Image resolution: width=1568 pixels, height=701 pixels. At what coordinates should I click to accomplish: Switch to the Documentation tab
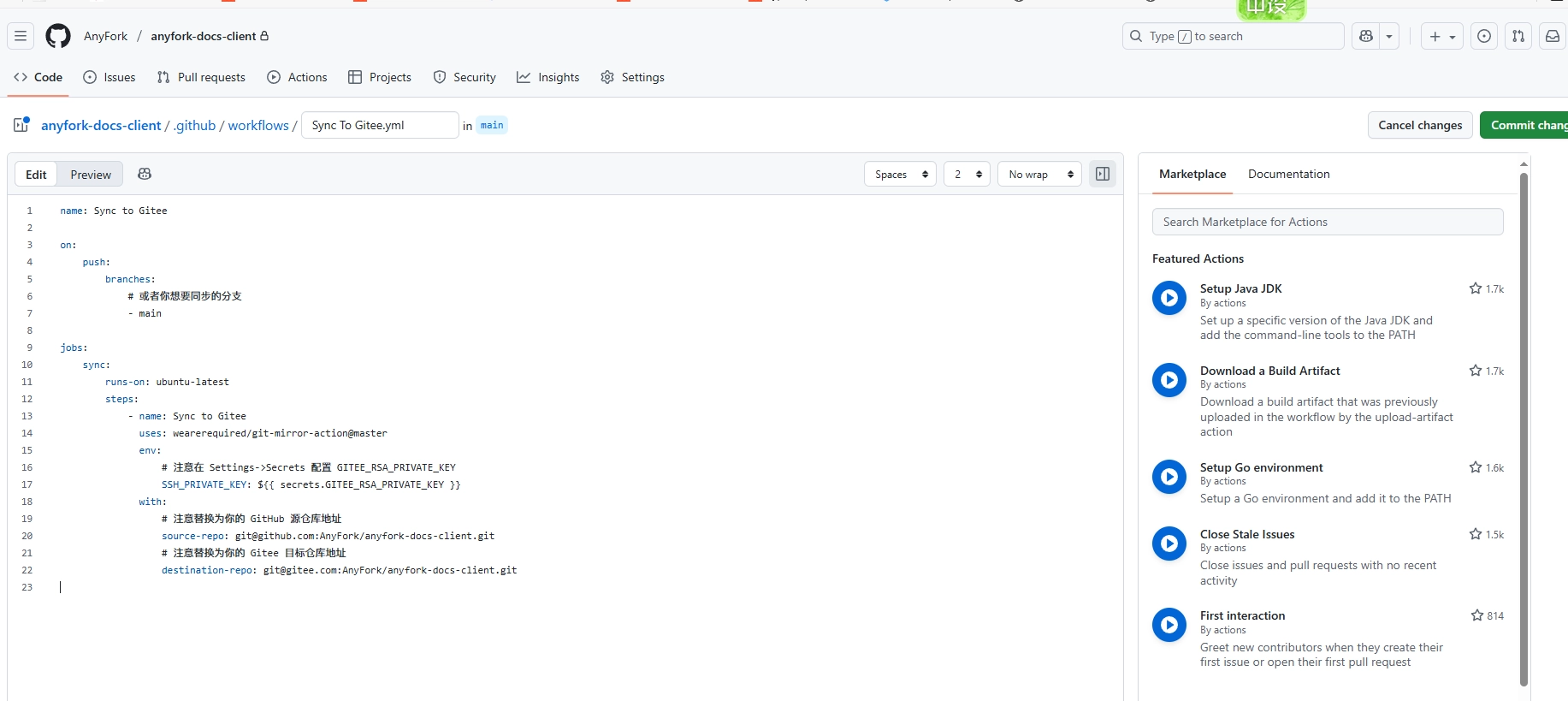pos(1288,174)
